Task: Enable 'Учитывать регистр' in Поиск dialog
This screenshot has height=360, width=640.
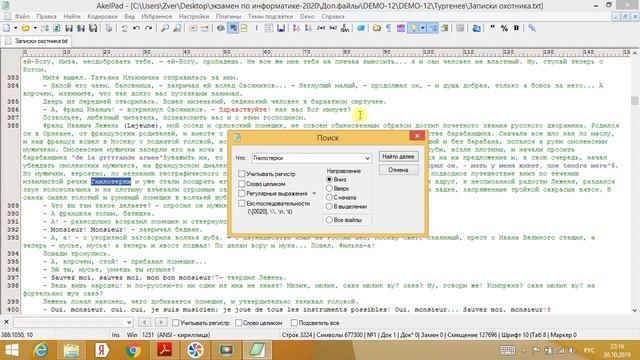Action: (x=242, y=174)
